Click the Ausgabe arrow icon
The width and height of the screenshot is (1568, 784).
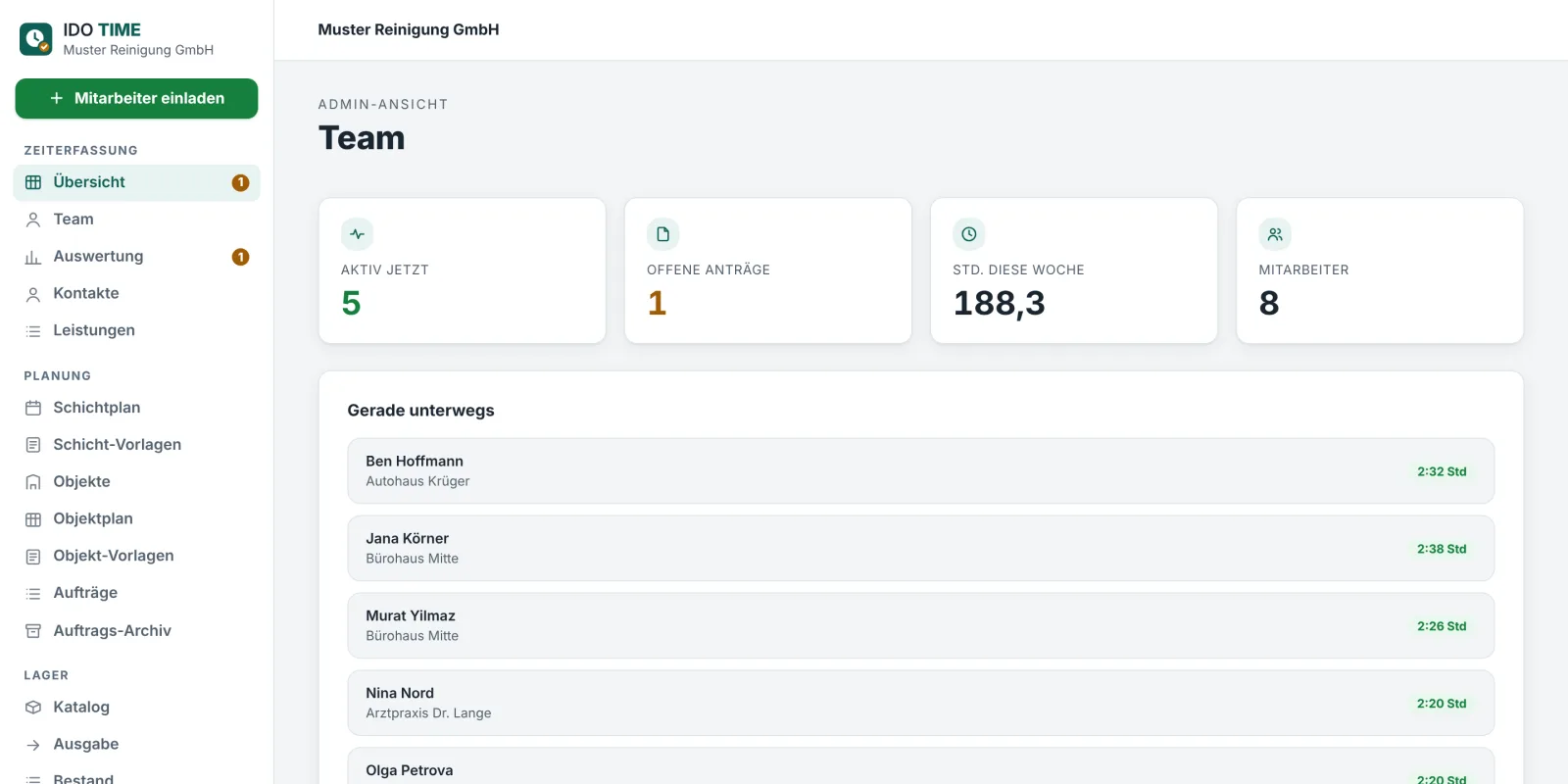point(33,745)
